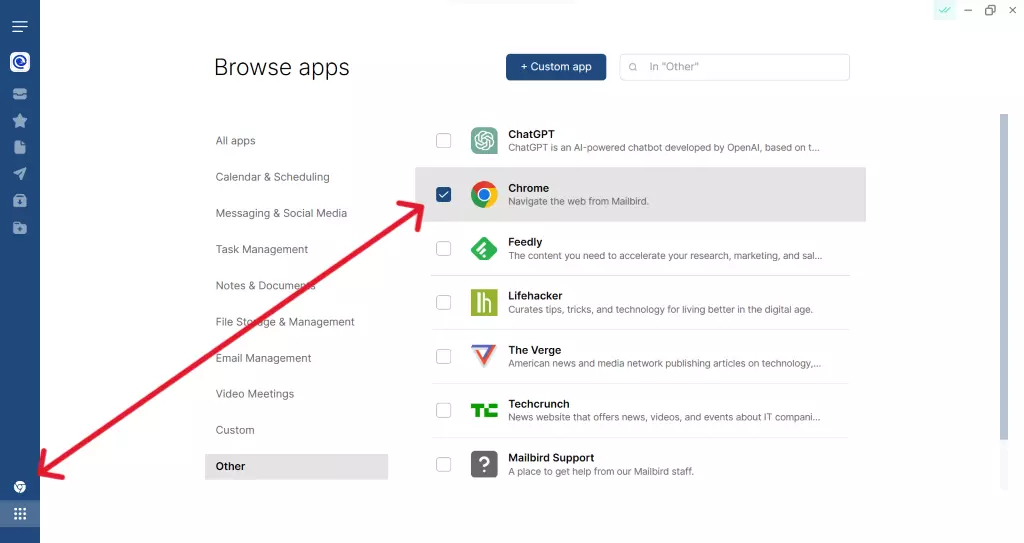Click the double-checkmark icon in the title bar
This screenshot has height=543, width=1024.
point(943,10)
